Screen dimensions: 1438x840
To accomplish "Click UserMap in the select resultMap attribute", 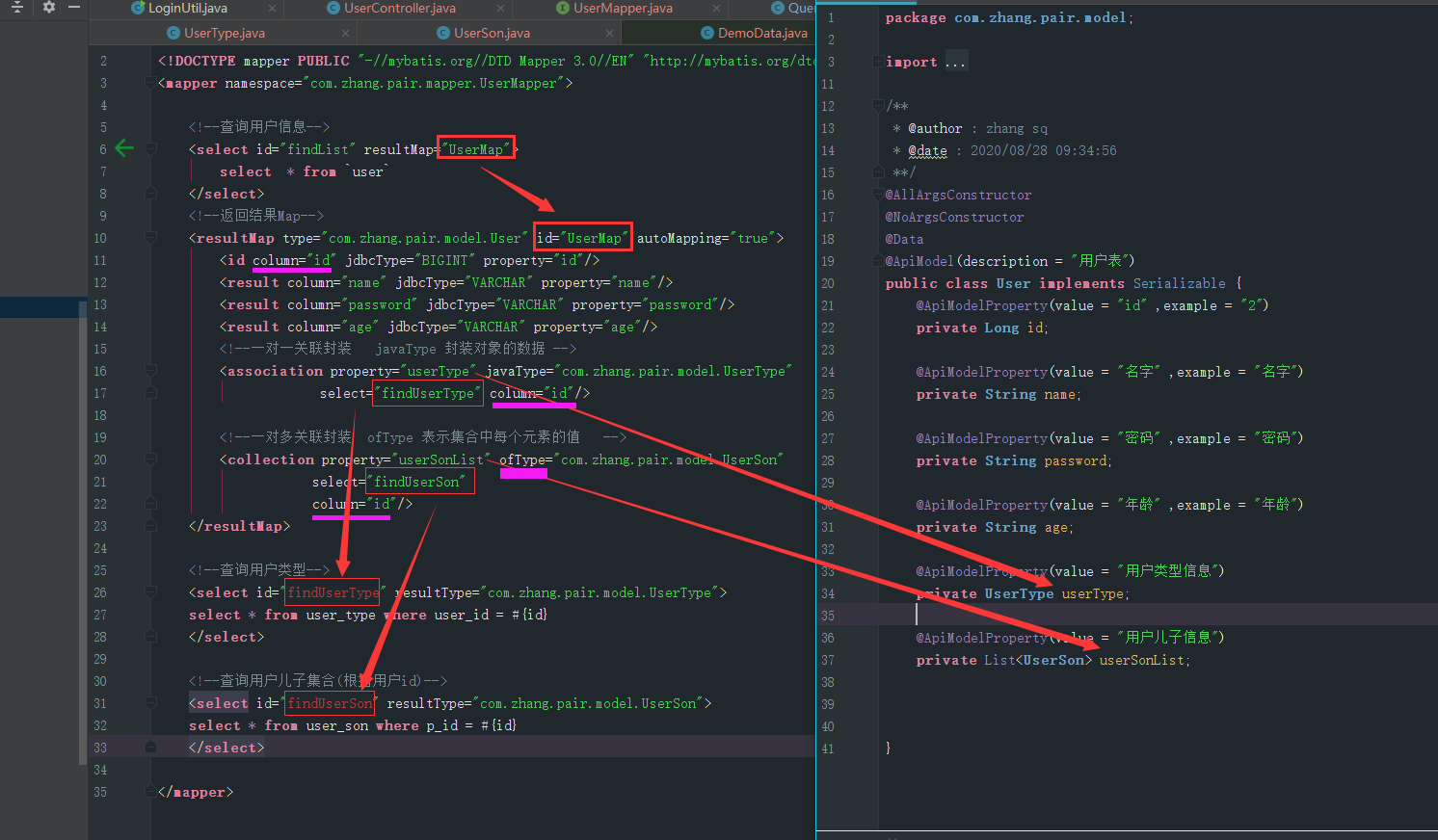I will (475, 149).
